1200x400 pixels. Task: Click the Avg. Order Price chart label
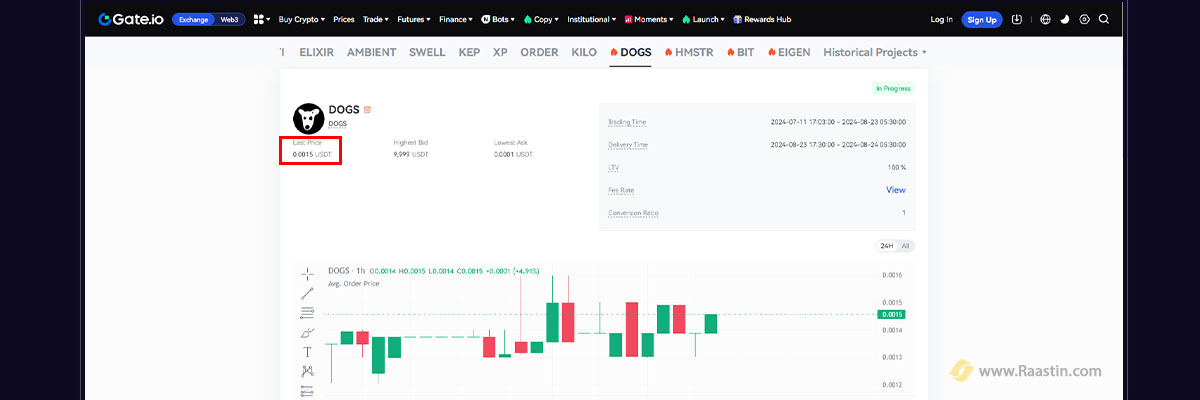(x=354, y=283)
